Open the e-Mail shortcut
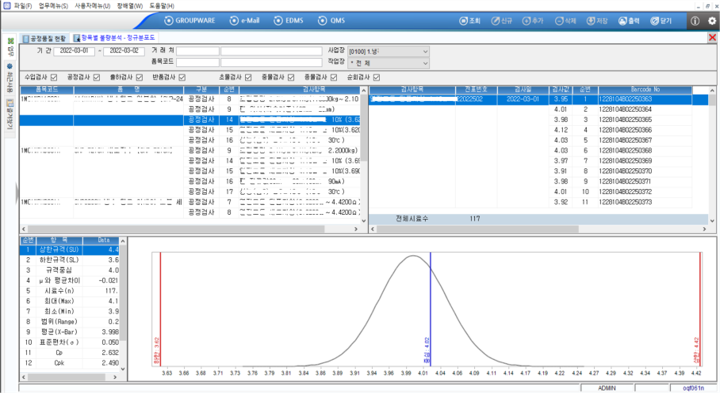The width and height of the screenshot is (720, 393). coord(244,20)
